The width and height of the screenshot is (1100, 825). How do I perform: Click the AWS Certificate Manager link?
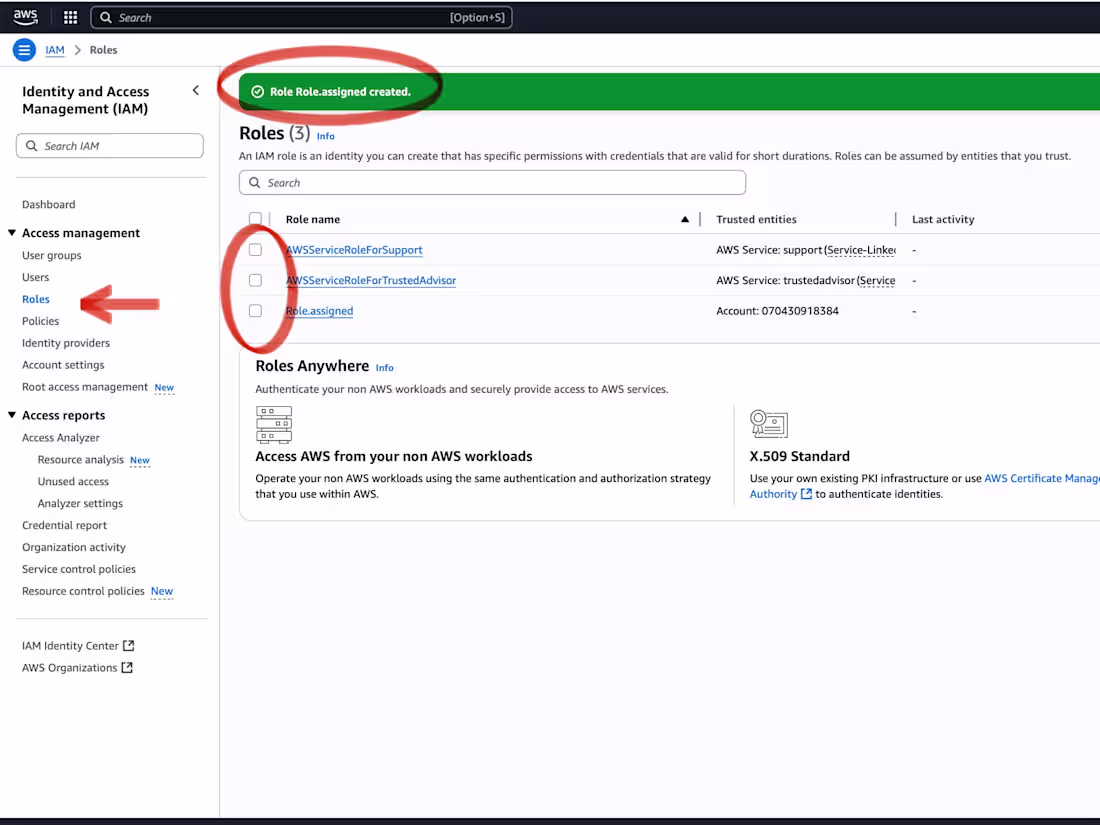[x=1042, y=477]
